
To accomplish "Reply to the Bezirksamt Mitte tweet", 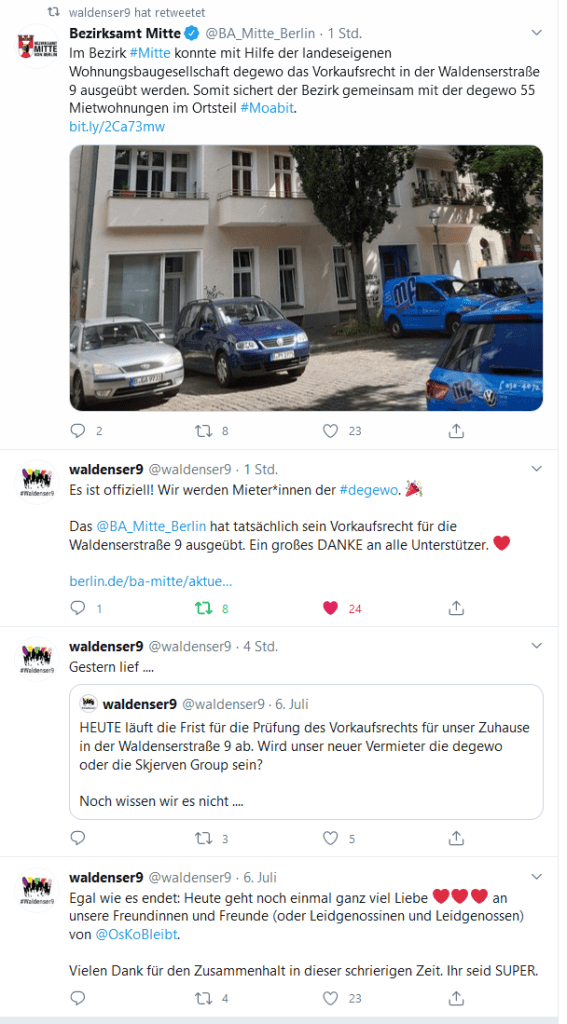I will (78, 431).
